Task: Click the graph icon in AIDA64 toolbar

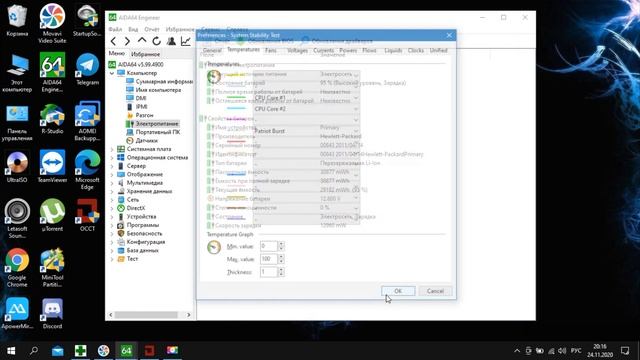Action: [x=186, y=41]
